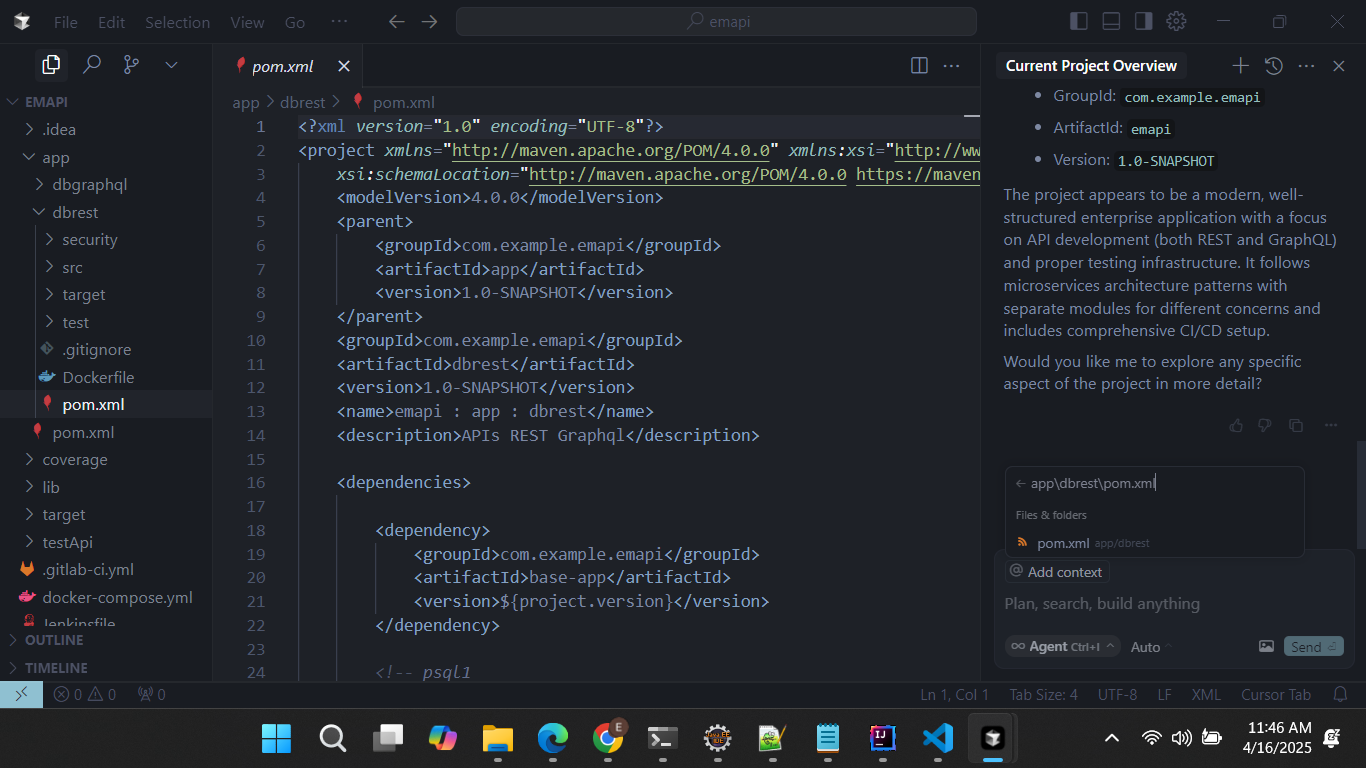Give thumbs up to the response

click(x=1237, y=425)
